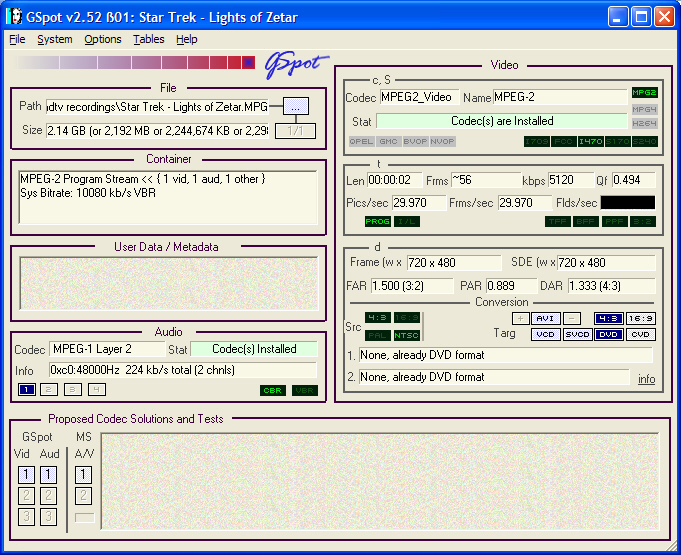Click the Path input field
This screenshot has height=555, width=681.
pyautogui.click(x=157, y=107)
